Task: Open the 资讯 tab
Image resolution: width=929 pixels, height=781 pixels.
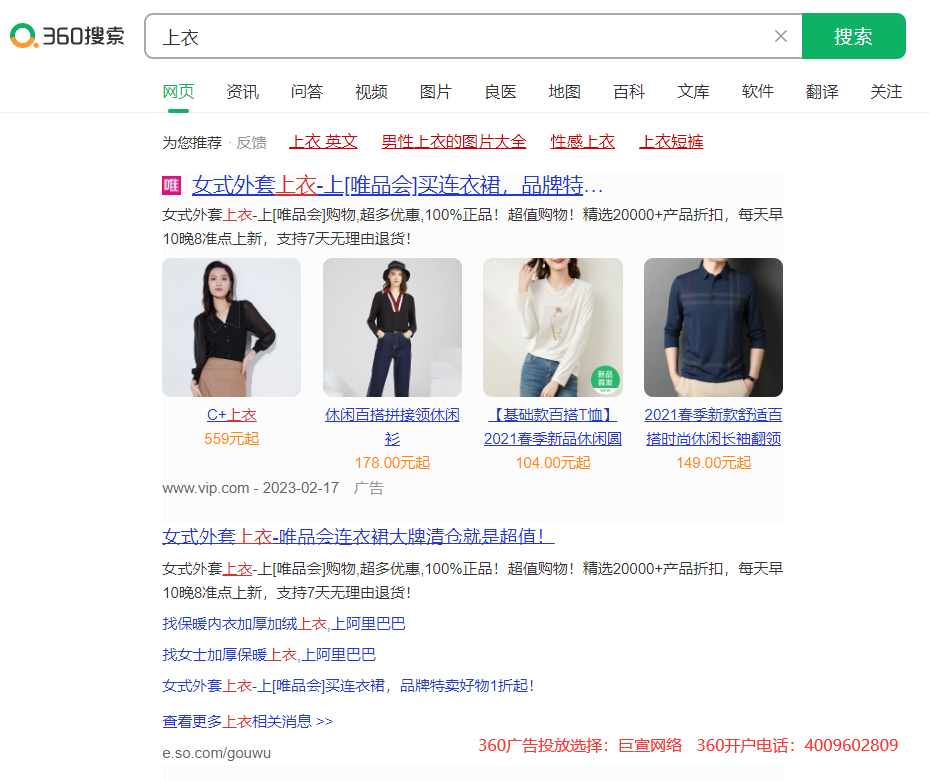Action: tap(242, 91)
